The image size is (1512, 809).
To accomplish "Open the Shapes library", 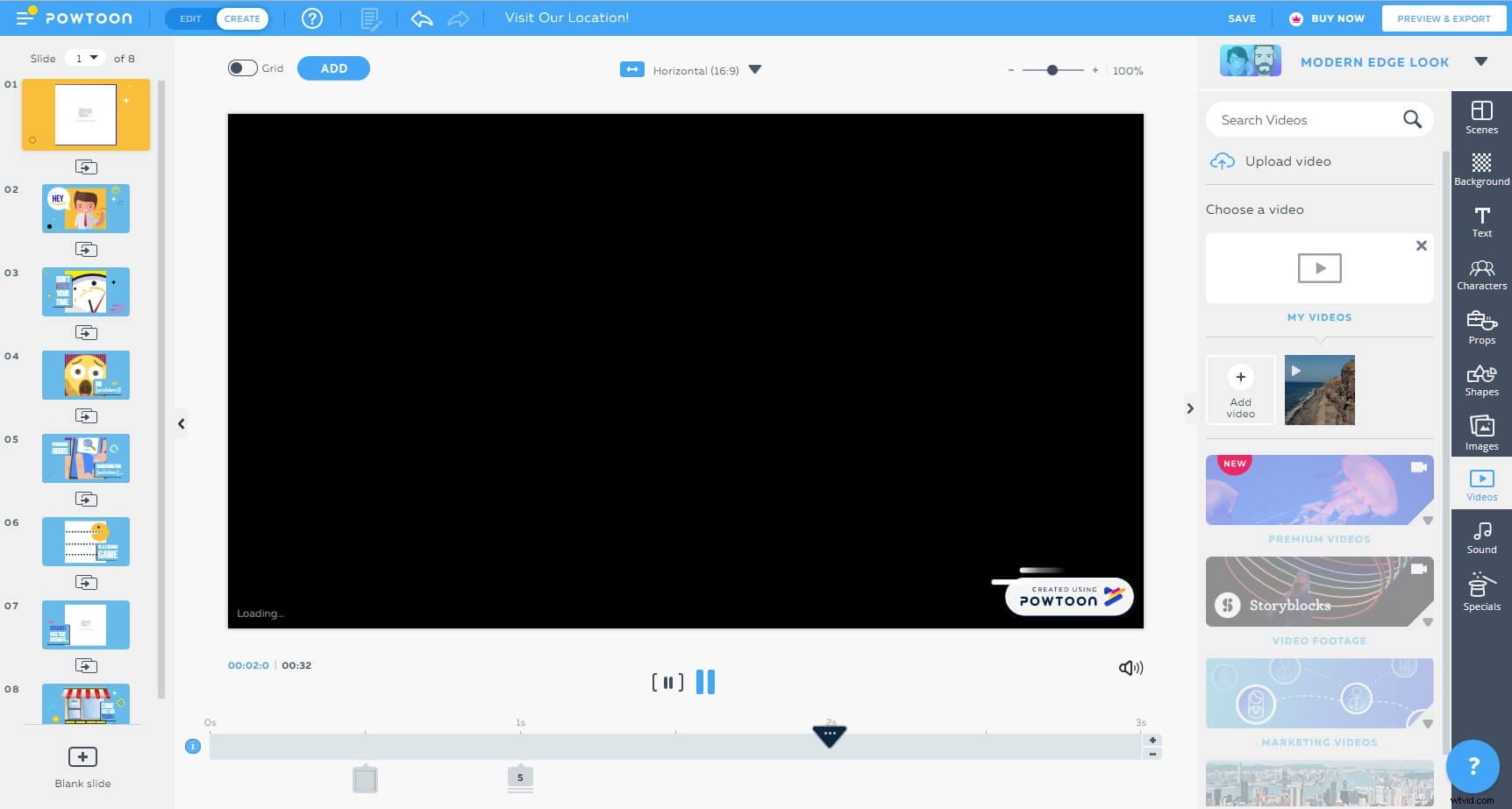I will point(1481,377).
